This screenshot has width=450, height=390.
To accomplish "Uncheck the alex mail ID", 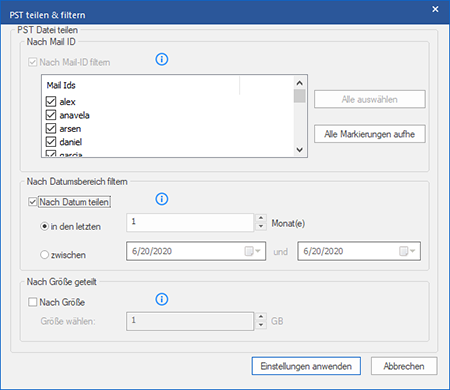I will pos(51,101).
